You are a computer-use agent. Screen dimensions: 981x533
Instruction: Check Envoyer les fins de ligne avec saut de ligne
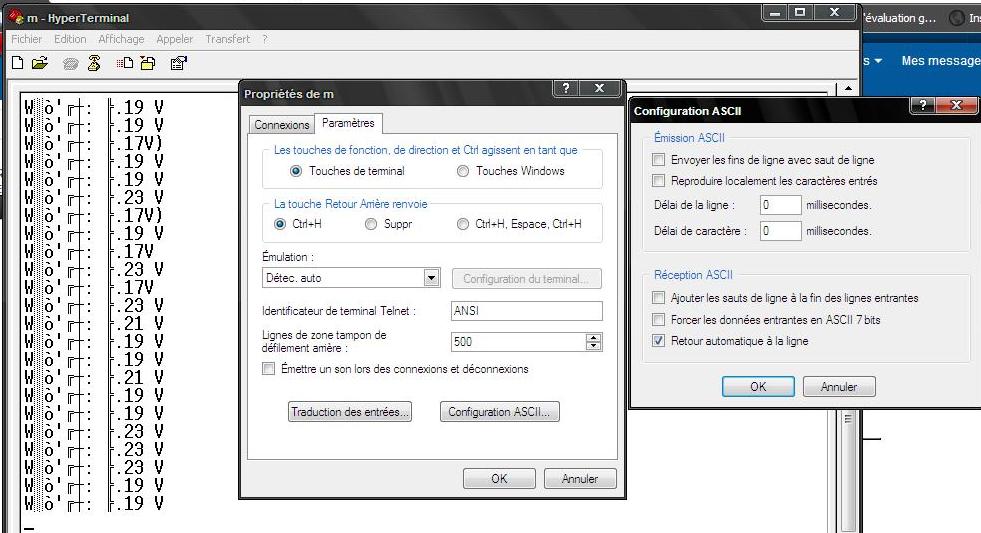click(x=658, y=160)
